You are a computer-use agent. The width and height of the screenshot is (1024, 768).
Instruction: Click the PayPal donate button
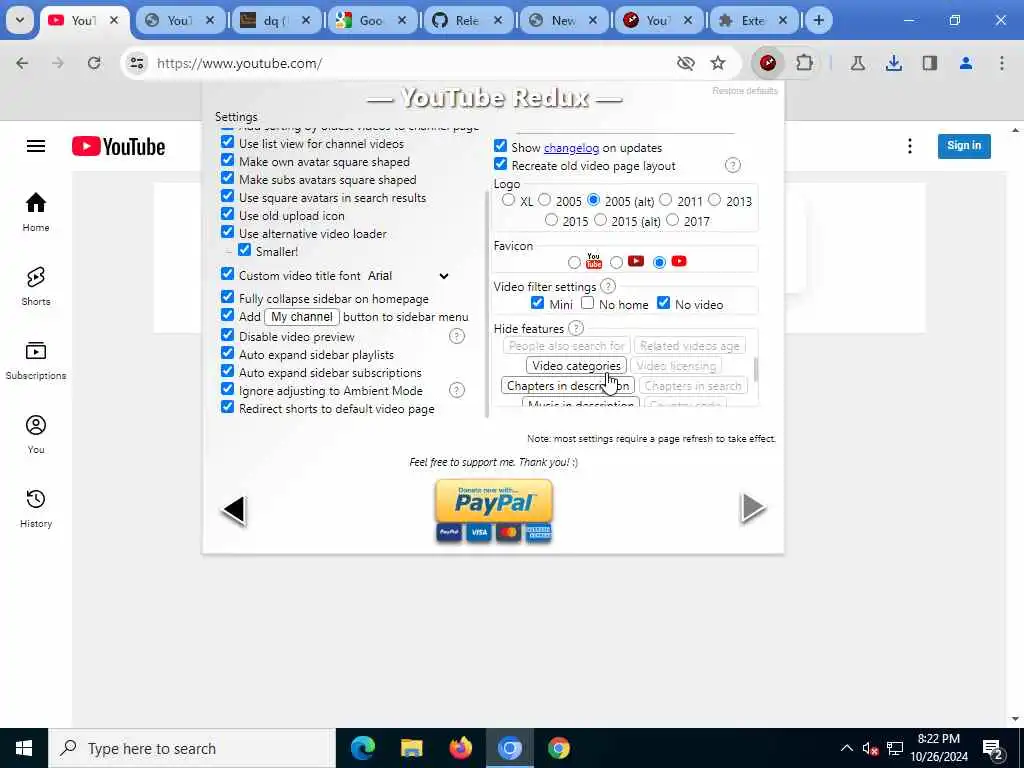494,511
